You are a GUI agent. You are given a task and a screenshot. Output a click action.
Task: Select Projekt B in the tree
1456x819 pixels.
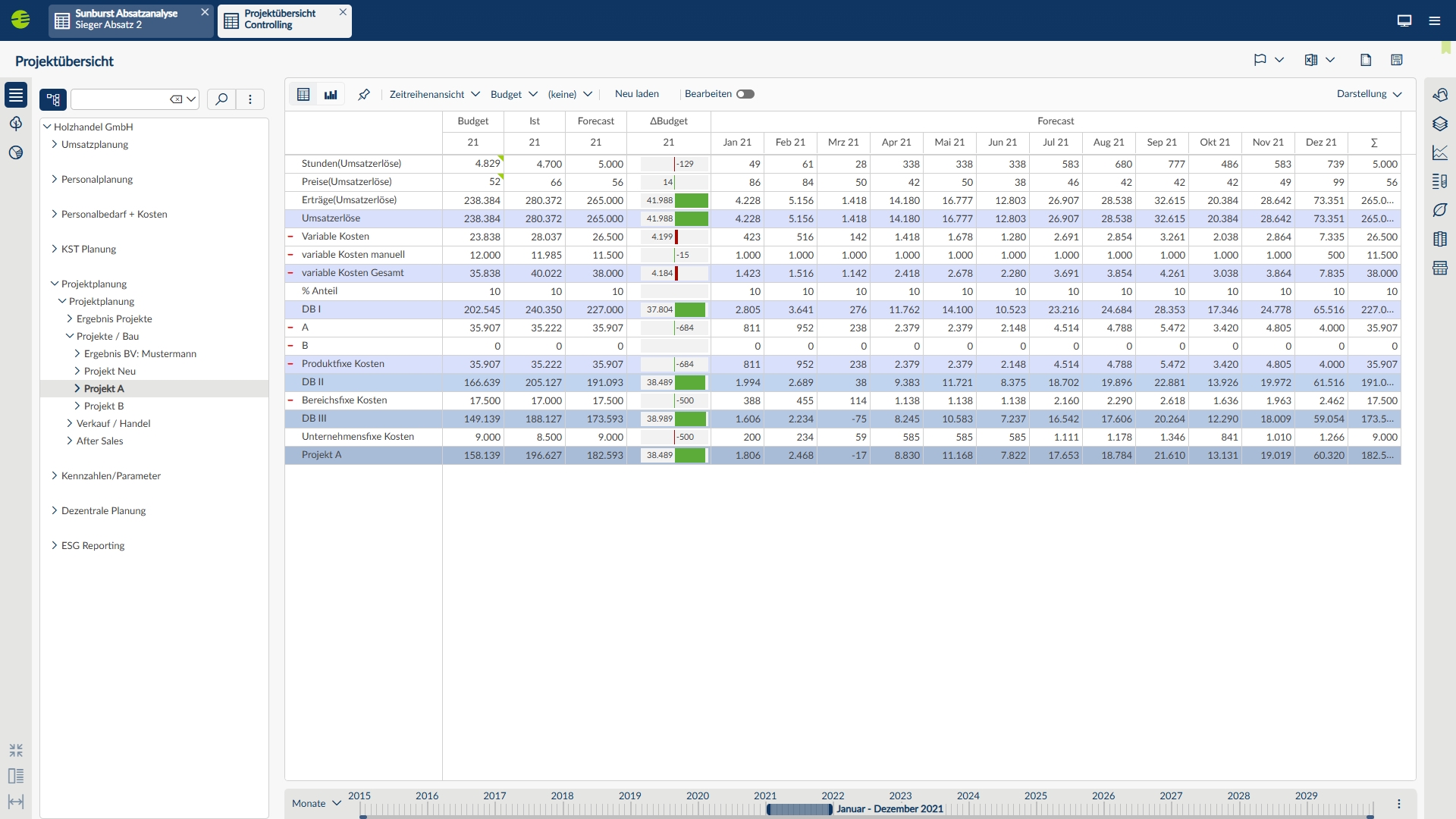[104, 406]
